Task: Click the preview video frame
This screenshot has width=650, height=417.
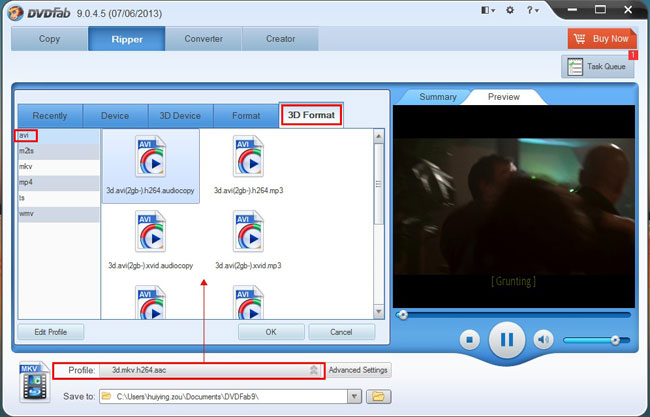Action: tap(514, 206)
